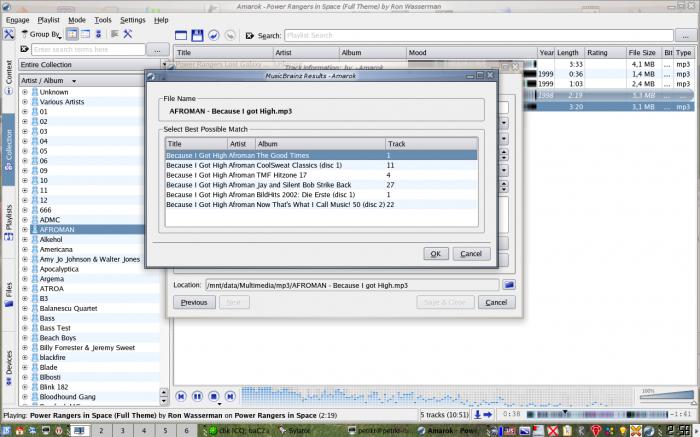The height and width of the screenshot is (437, 700).
Task: Open the Group By dropdown
Action: pyautogui.click(x=42, y=34)
